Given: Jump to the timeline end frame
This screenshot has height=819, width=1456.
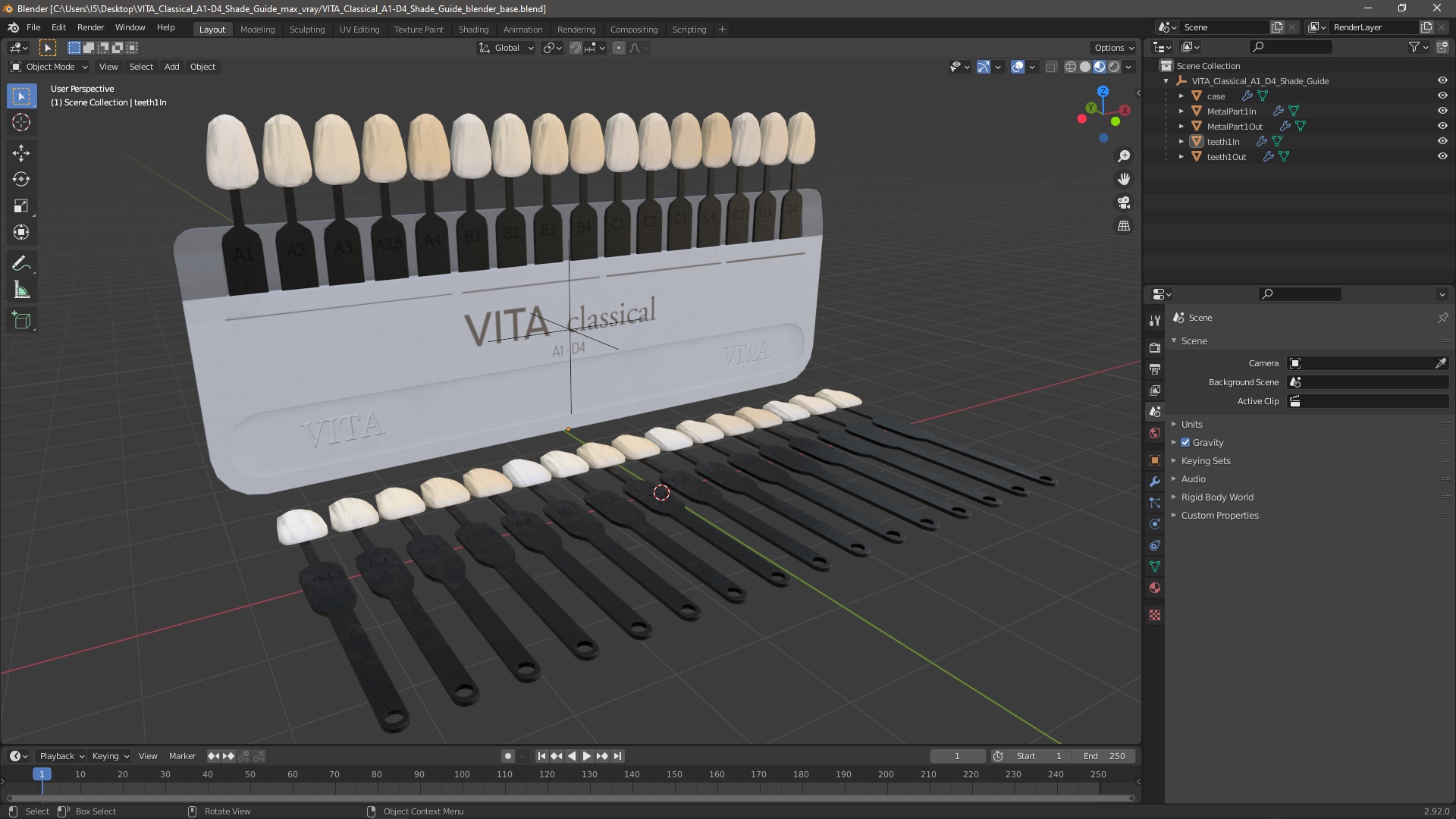Looking at the screenshot, I should (x=617, y=756).
